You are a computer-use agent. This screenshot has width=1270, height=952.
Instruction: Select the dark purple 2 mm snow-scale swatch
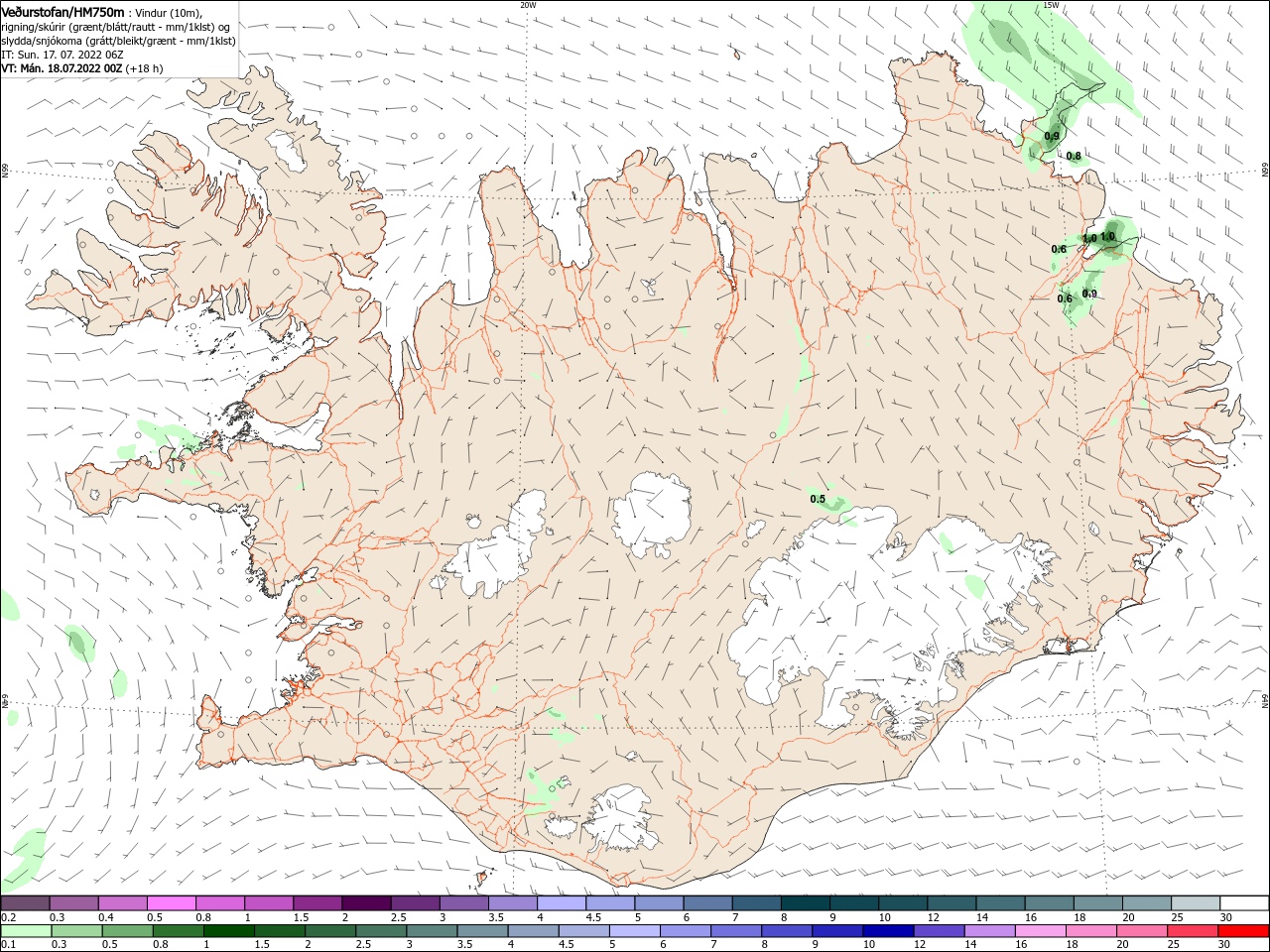[x=365, y=903]
